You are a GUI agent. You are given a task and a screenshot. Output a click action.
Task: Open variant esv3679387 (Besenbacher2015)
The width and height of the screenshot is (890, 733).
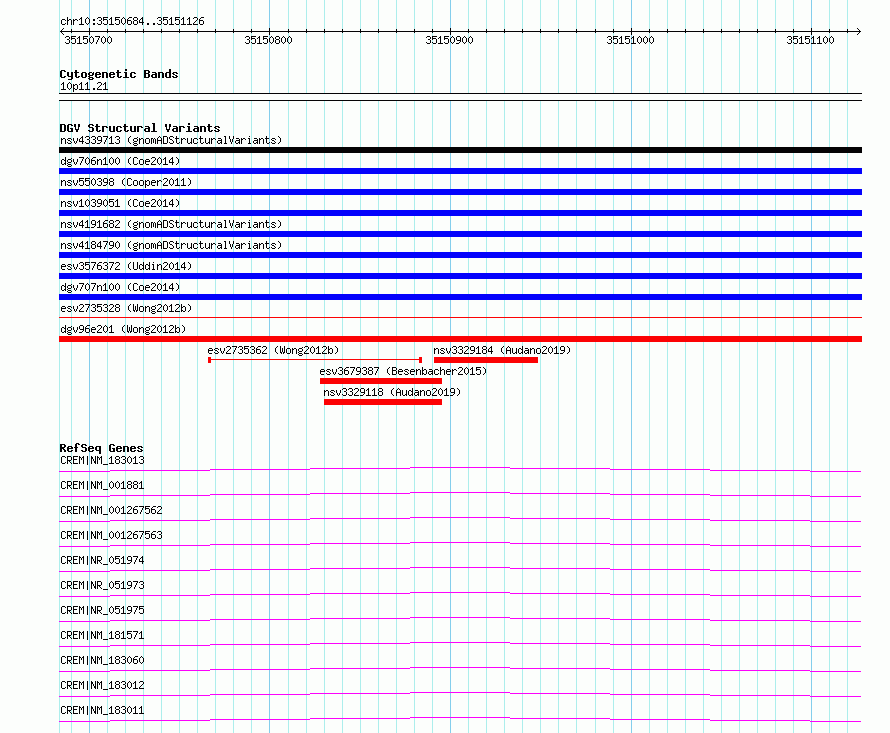[x=403, y=371]
